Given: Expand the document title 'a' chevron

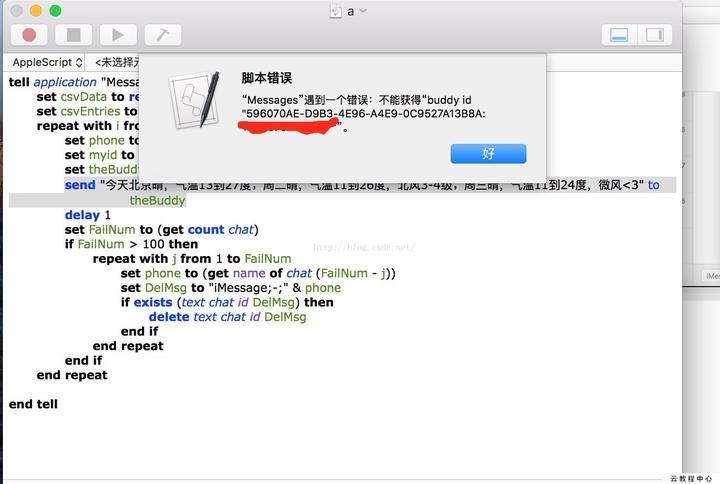Looking at the screenshot, I should click(x=363, y=11).
